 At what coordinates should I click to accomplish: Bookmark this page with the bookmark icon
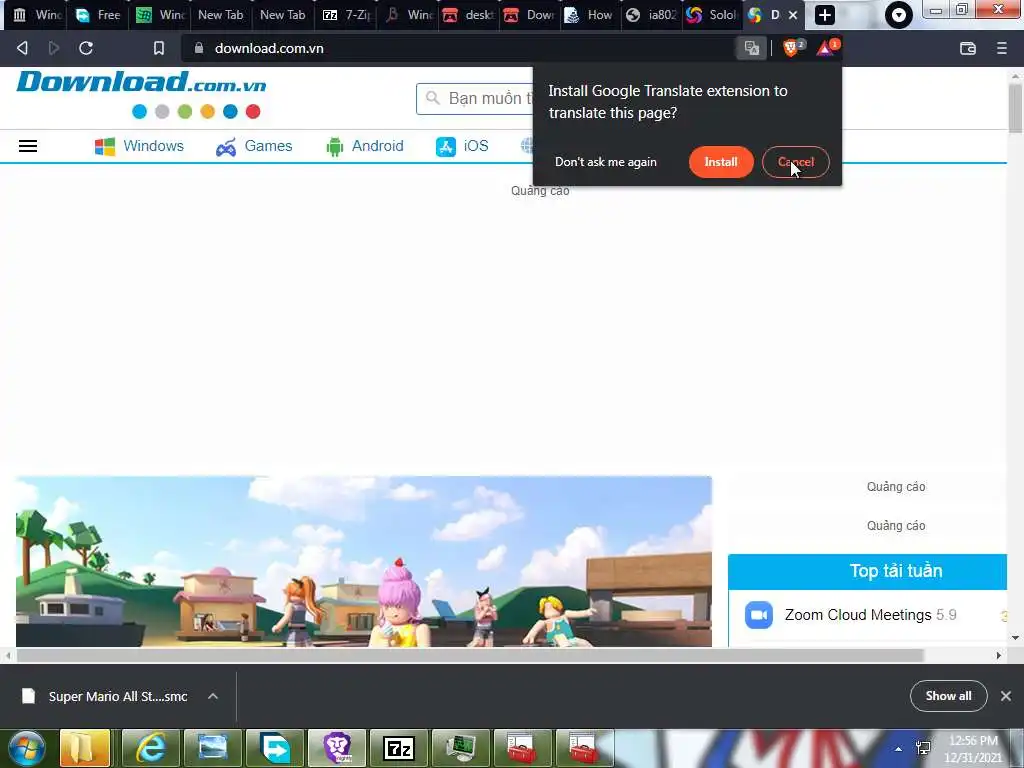tap(159, 48)
